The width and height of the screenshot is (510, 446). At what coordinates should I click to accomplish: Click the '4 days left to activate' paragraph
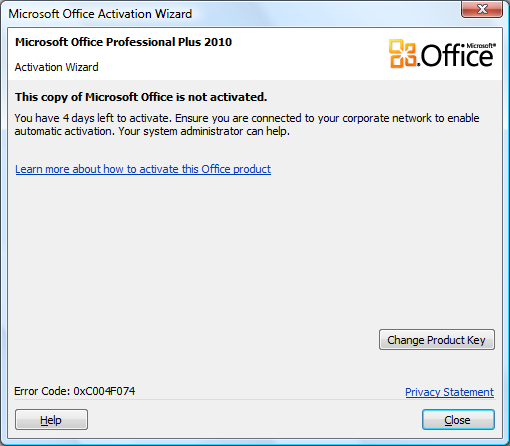click(x=247, y=125)
